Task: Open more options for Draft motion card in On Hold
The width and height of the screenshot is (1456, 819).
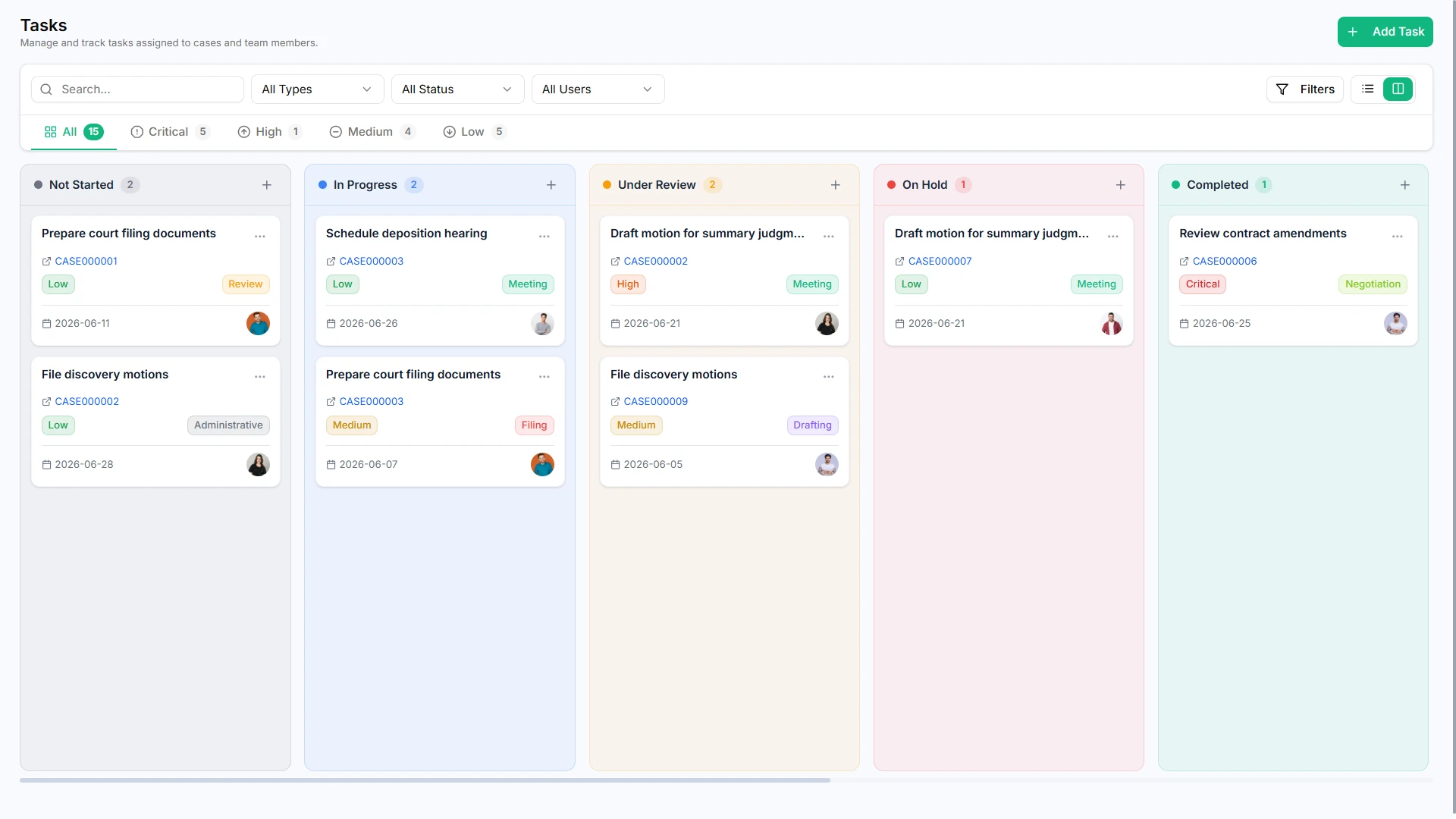Action: point(1113,237)
